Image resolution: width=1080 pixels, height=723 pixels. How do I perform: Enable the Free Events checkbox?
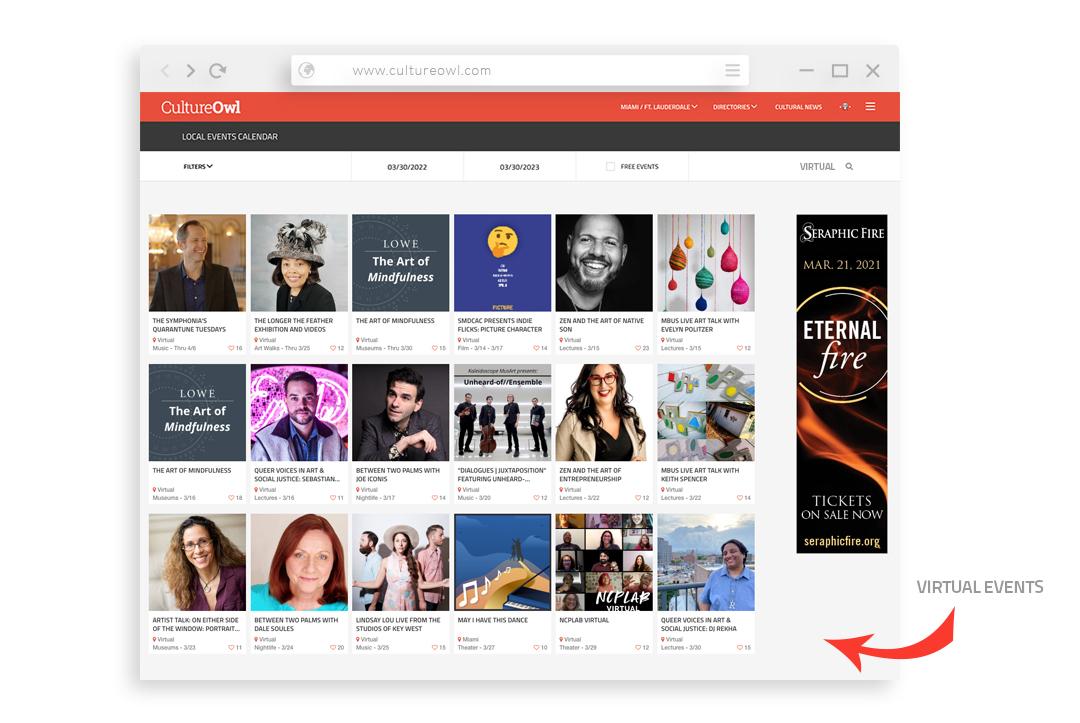coord(610,167)
